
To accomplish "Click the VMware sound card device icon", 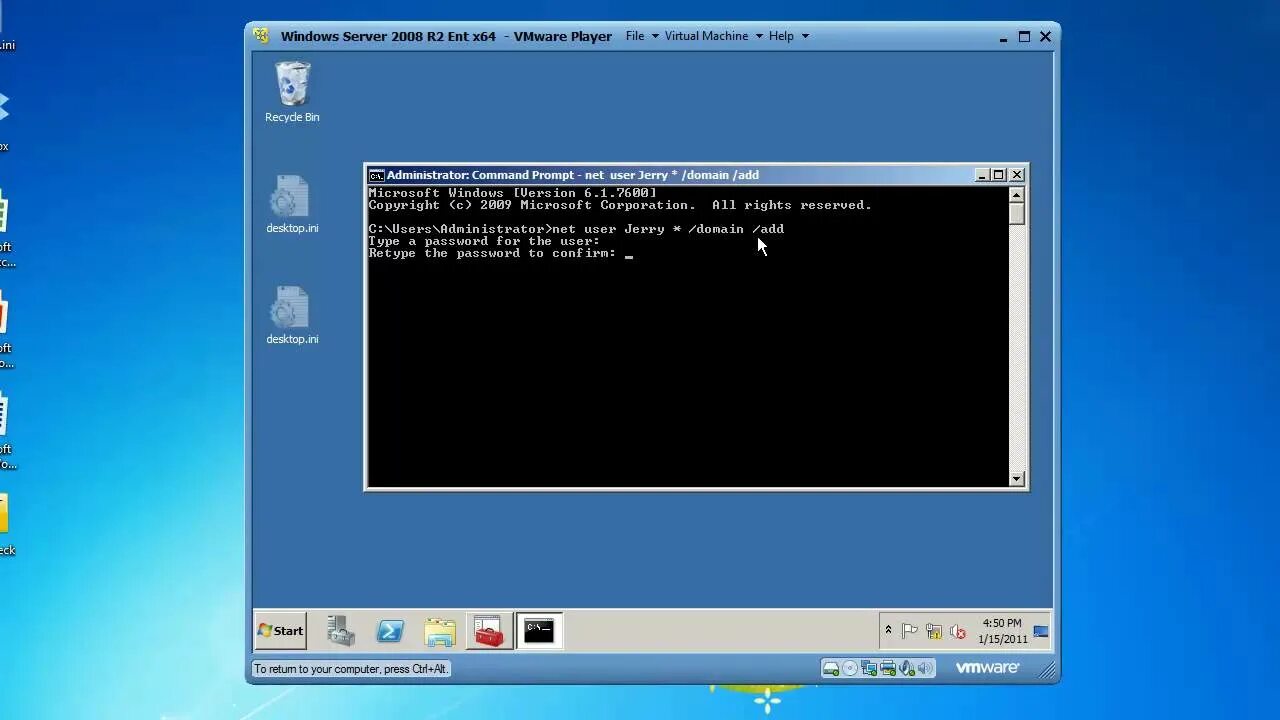I will coord(907,668).
